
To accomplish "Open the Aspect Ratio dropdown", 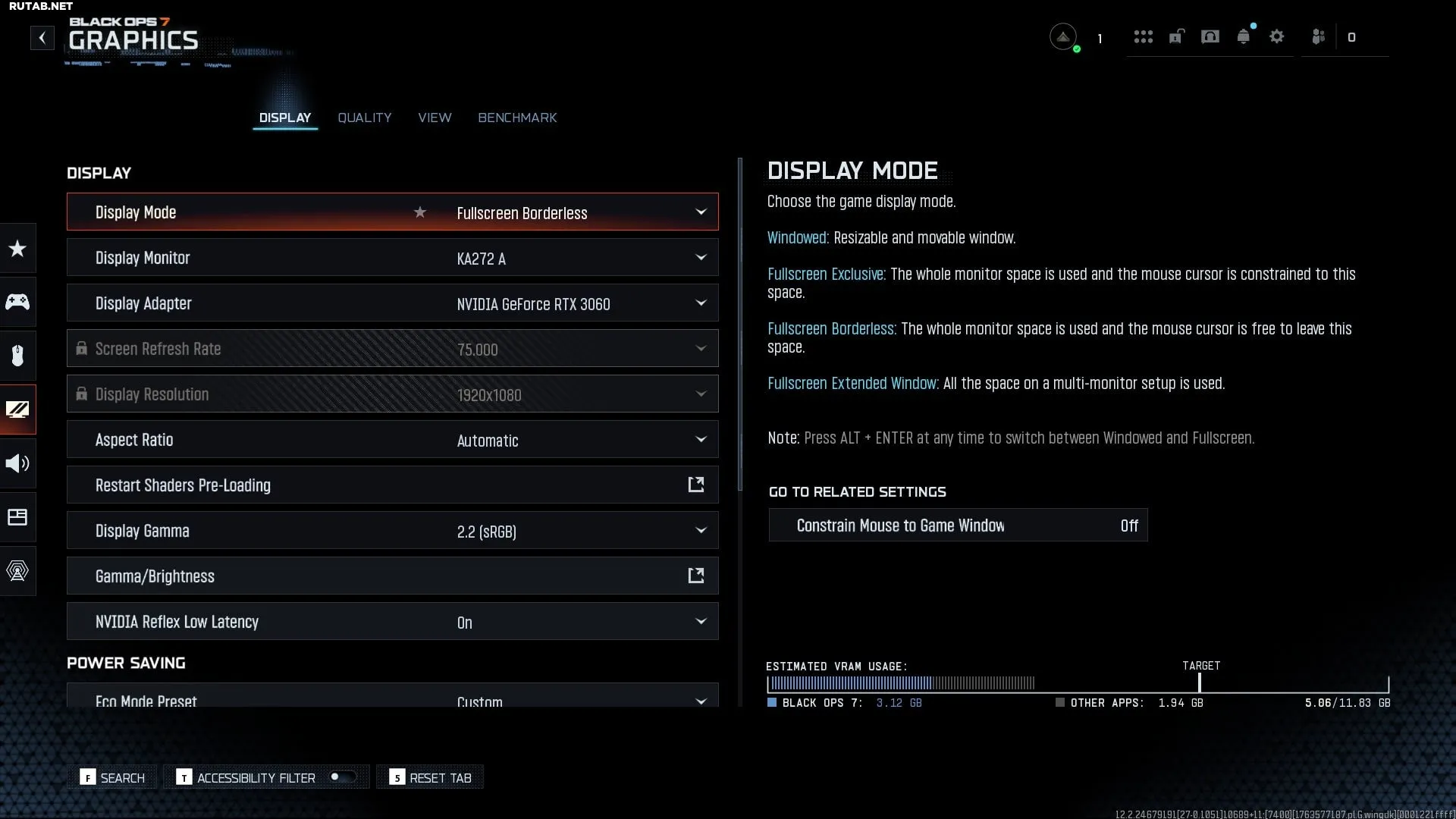I will (701, 440).
